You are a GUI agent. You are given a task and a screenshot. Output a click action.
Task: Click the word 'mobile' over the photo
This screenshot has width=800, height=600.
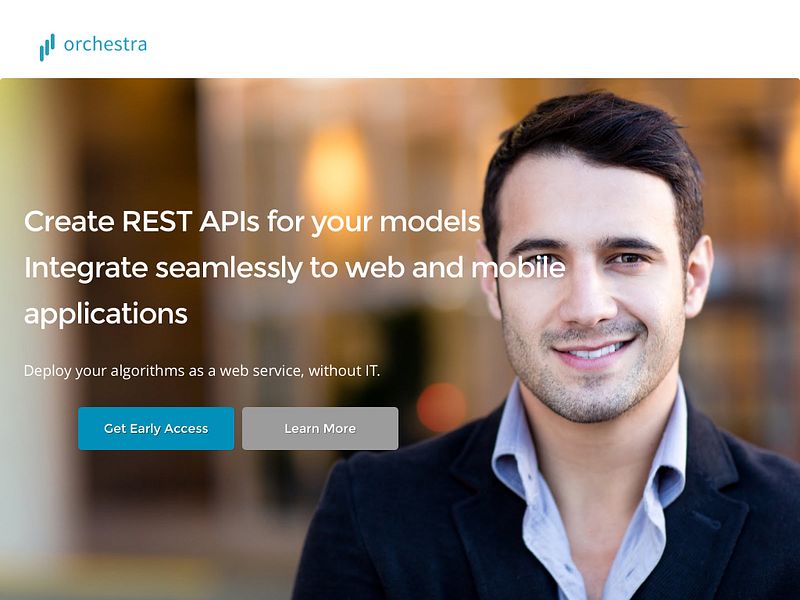point(518,267)
